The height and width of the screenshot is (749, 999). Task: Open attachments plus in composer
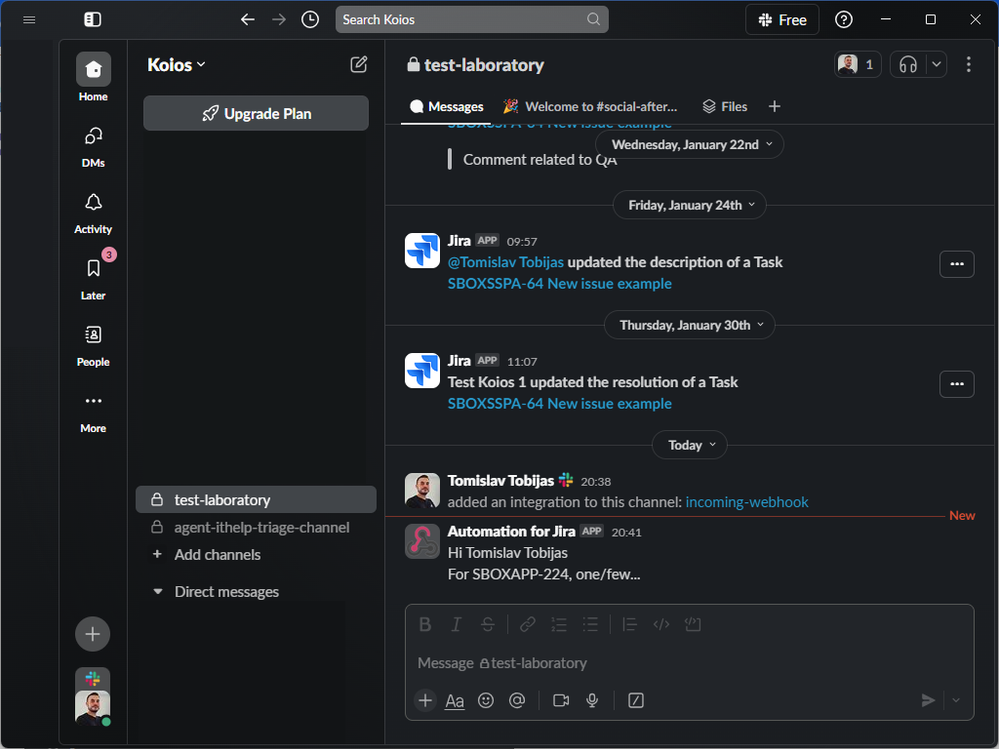(x=425, y=701)
